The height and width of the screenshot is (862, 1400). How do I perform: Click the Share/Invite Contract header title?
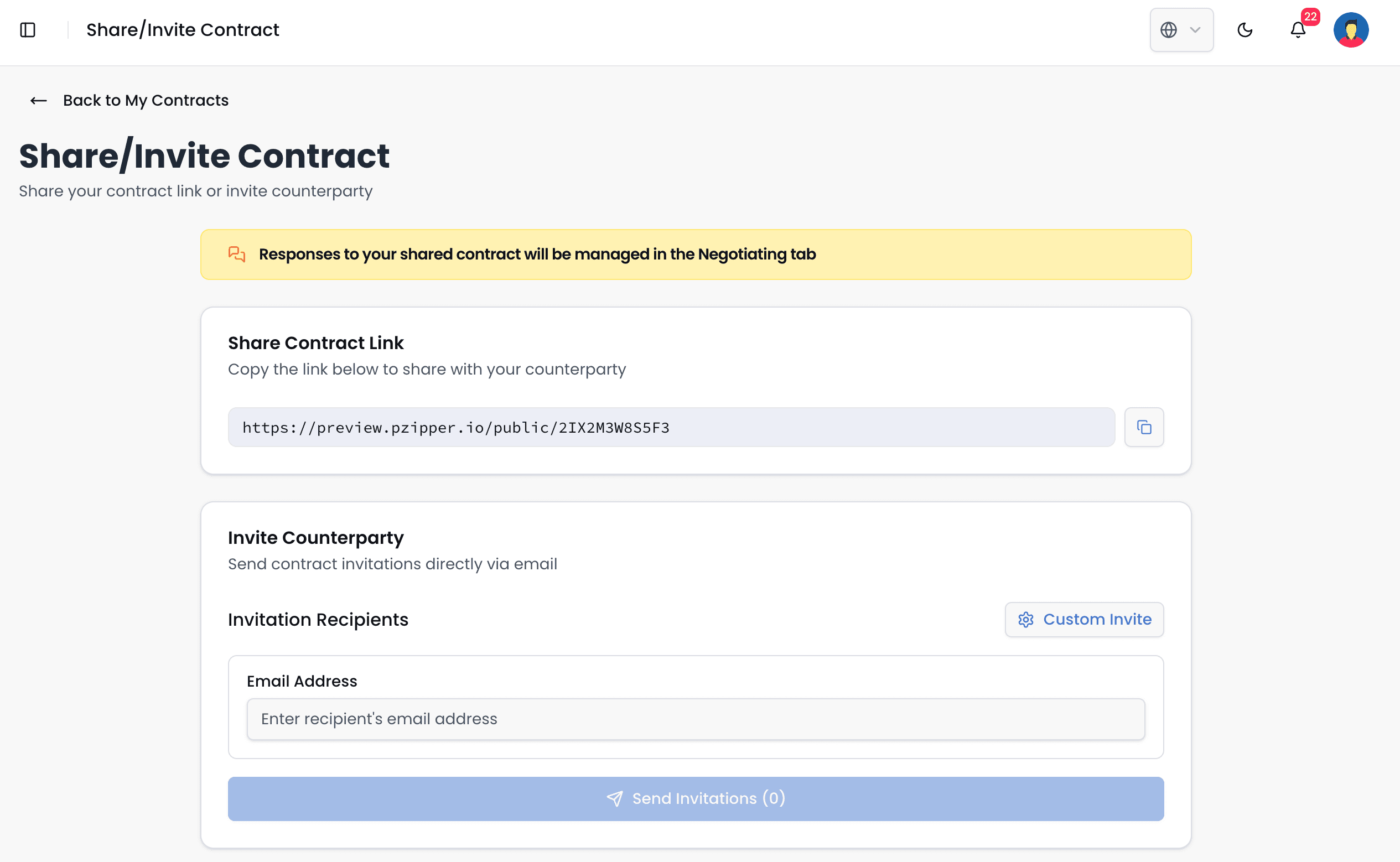pos(183,30)
